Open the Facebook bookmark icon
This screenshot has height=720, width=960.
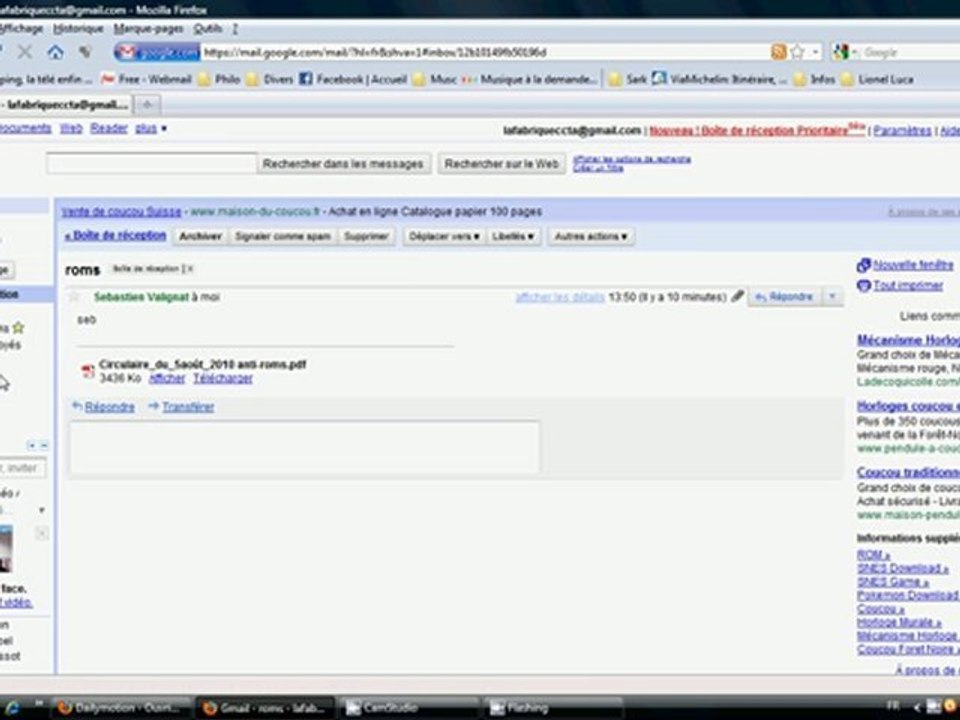pyautogui.click(x=306, y=79)
